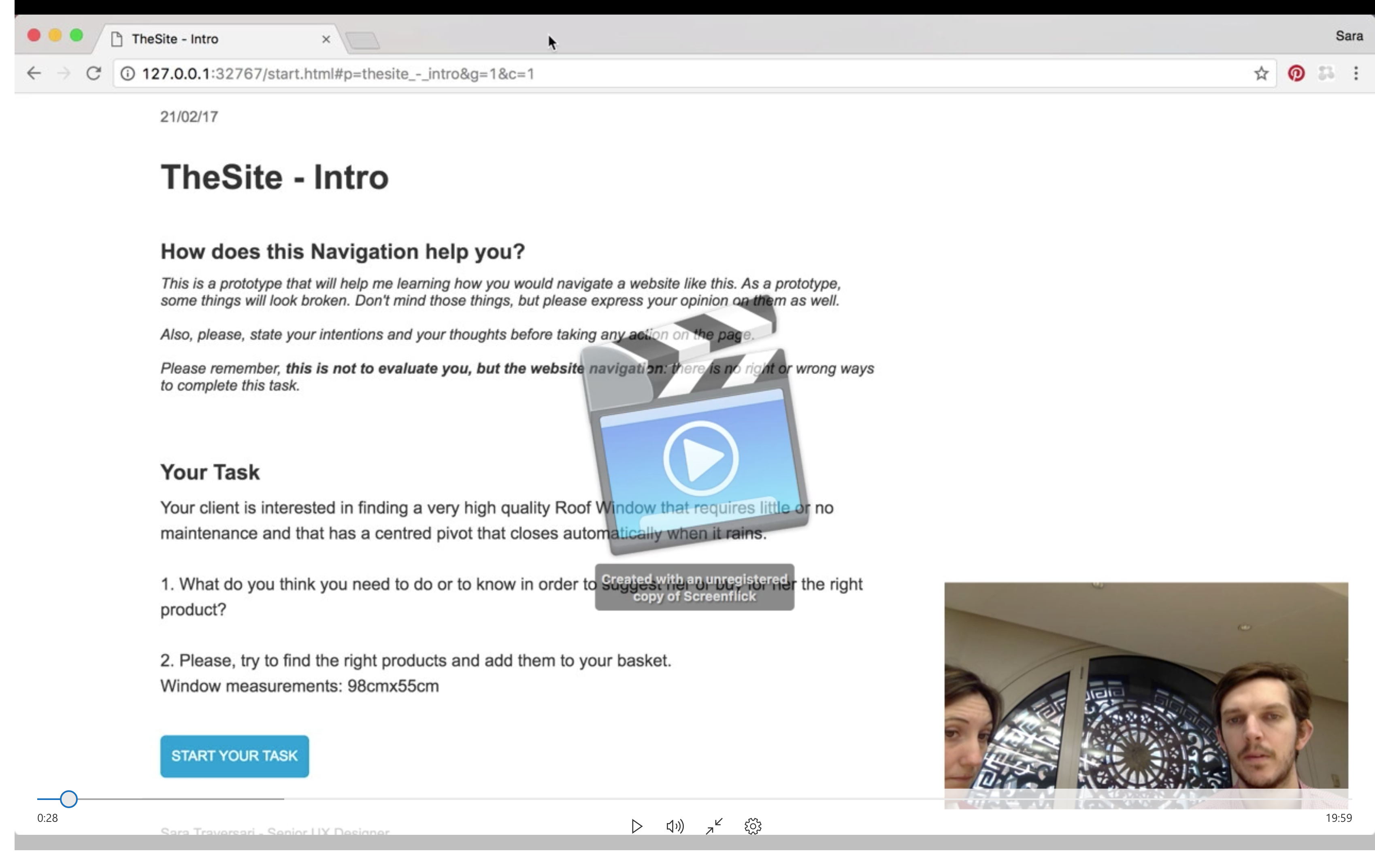Click the puzzle extension icon
The image size is (1375, 868).
[1326, 73]
